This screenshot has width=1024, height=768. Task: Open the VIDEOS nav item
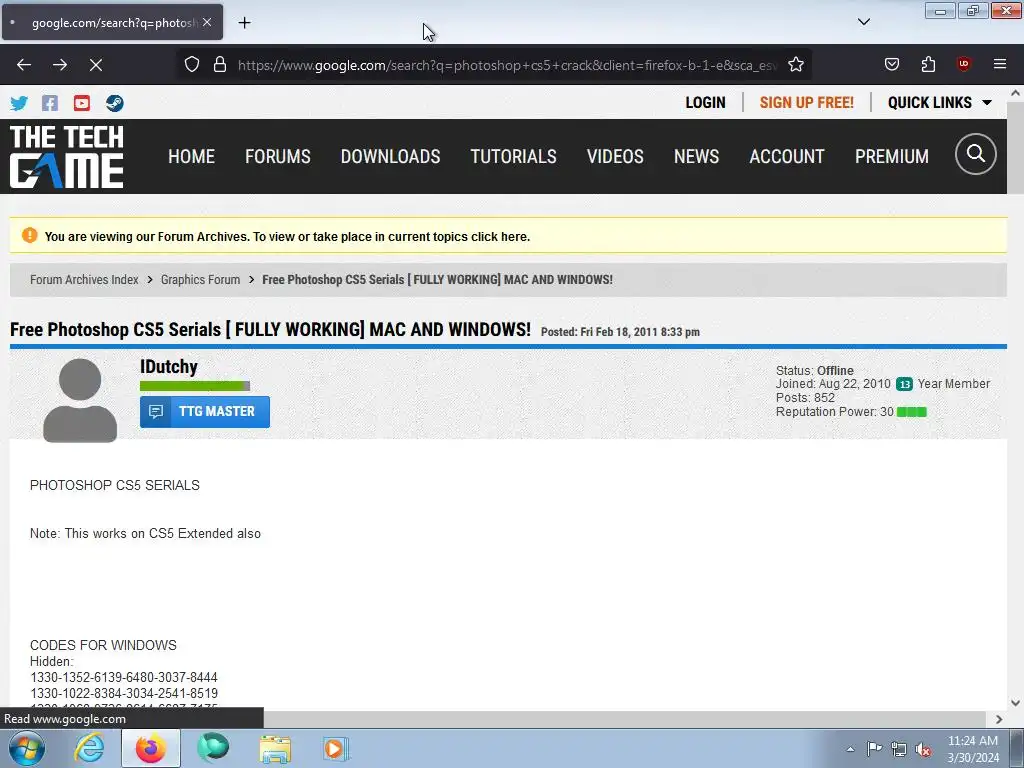pyautogui.click(x=615, y=157)
